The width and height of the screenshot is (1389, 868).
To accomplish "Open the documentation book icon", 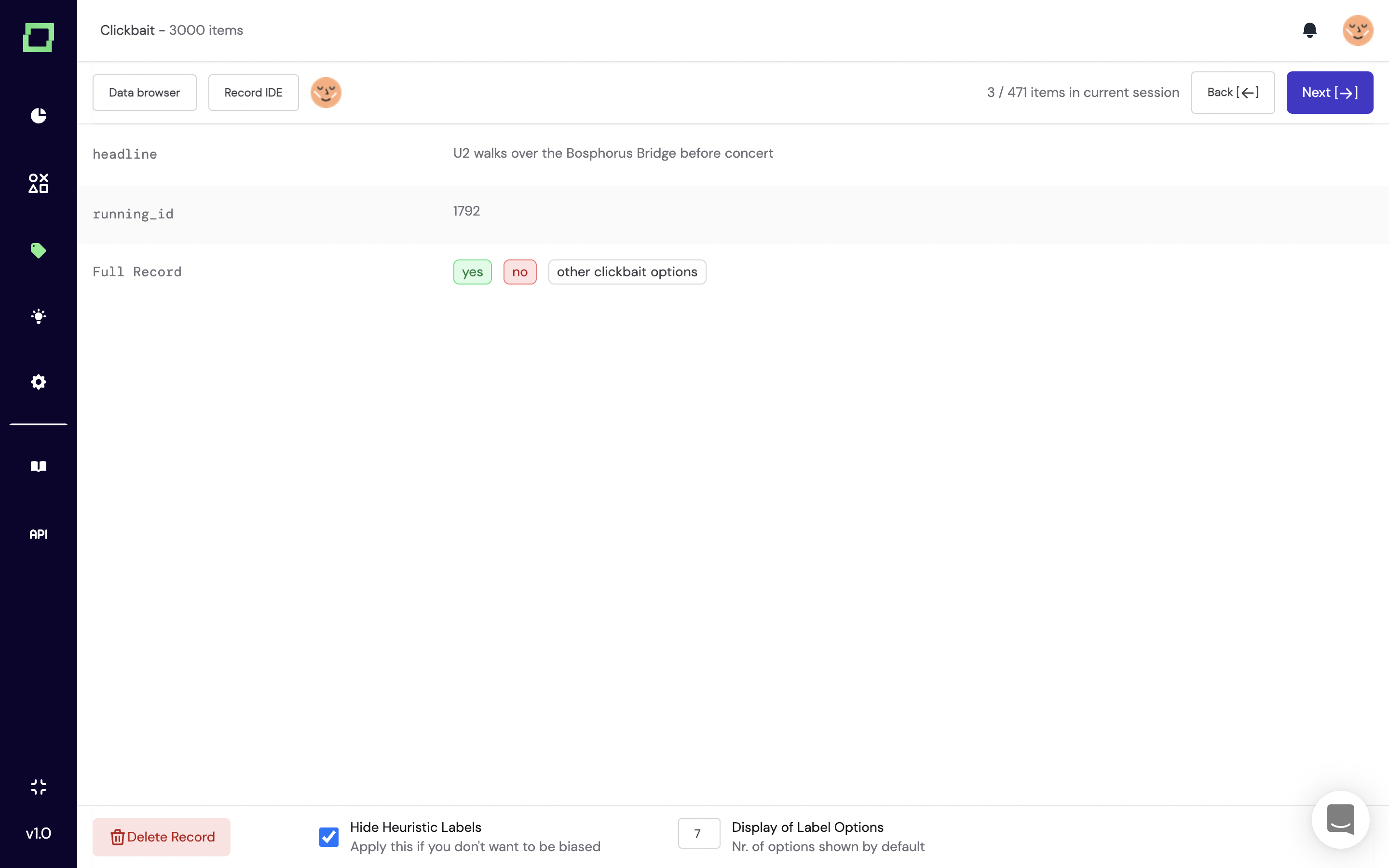I will (x=39, y=466).
